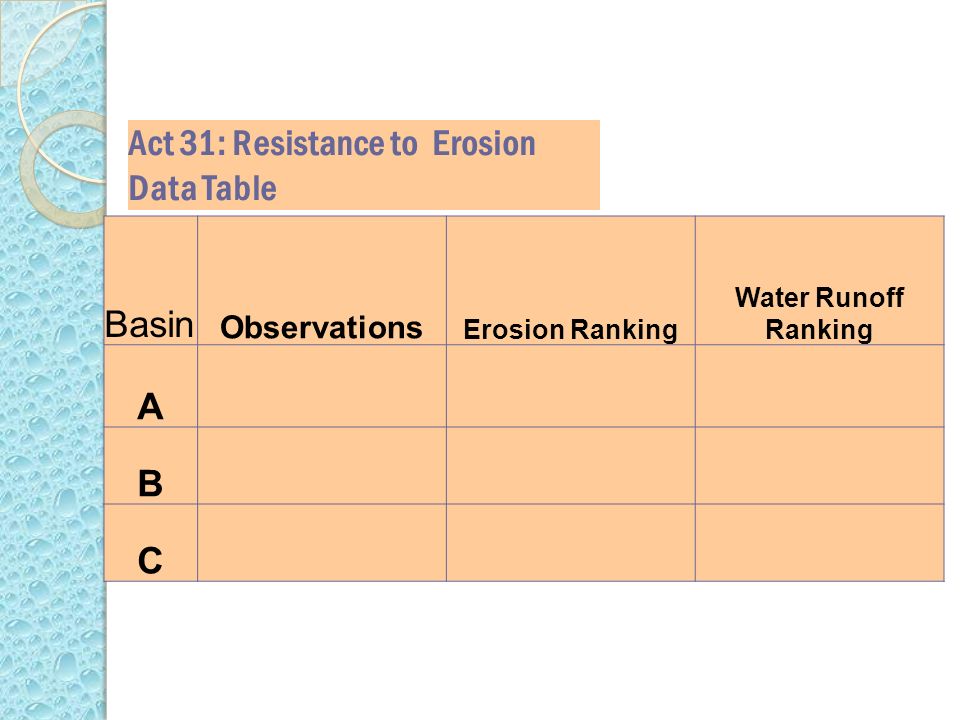The width and height of the screenshot is (960, 720).
Task: Click Water Runoff Ranking cell for Basin C
Action: [820, 543]
